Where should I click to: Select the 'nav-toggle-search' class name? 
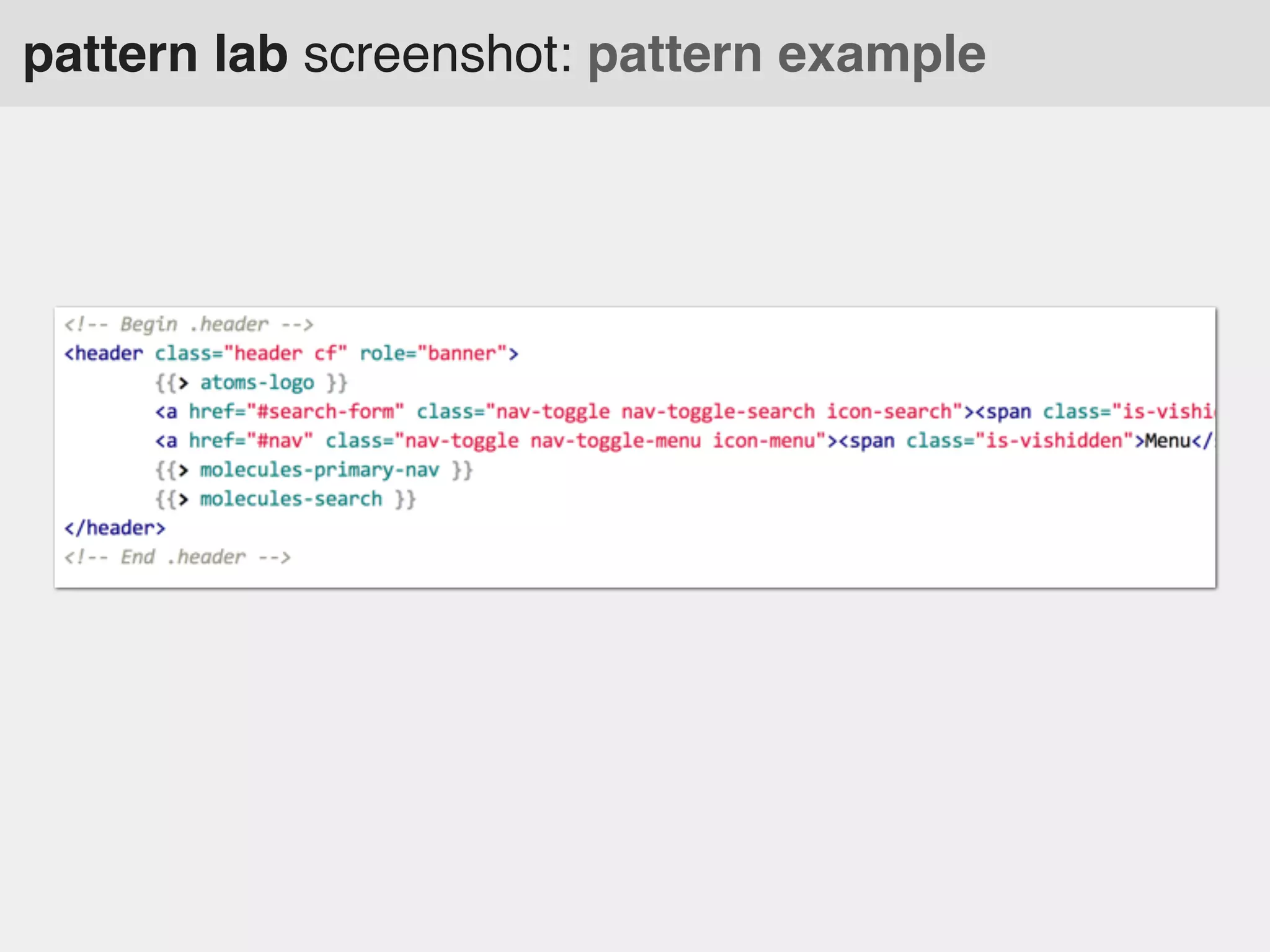(x=718, y=412)
